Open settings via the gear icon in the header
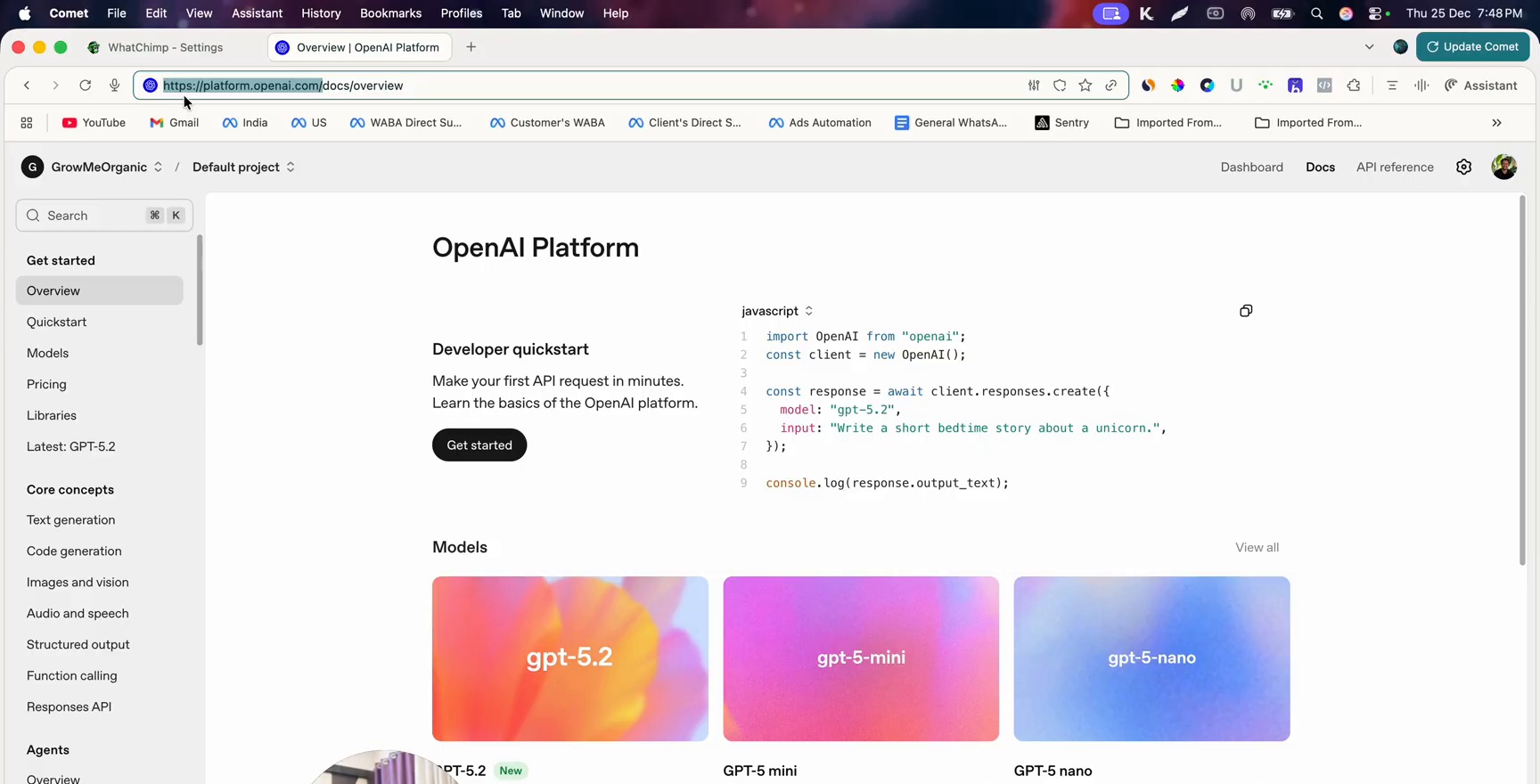This screenshot has width=1540, height=784. click(1463, 167)
